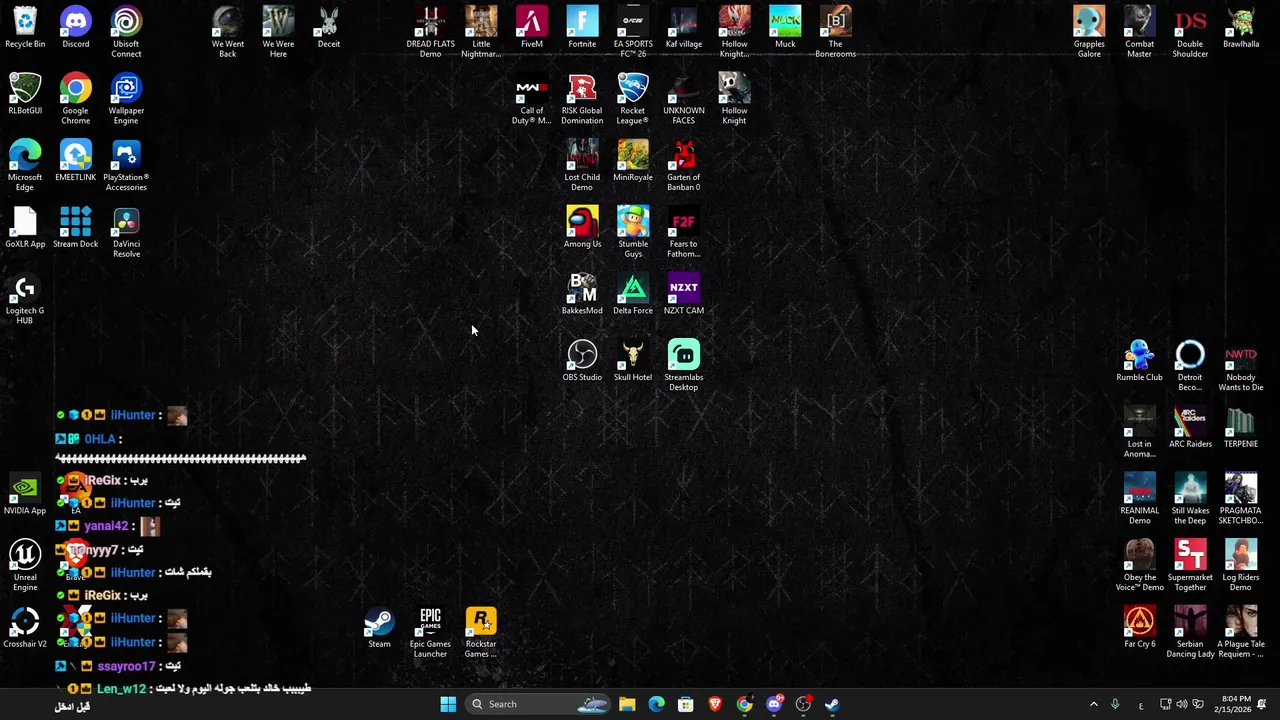The height and width of the screenshot is (720, 1280).
Task: Select the Rumble Club desktop icon
Action: (1140, 361)
